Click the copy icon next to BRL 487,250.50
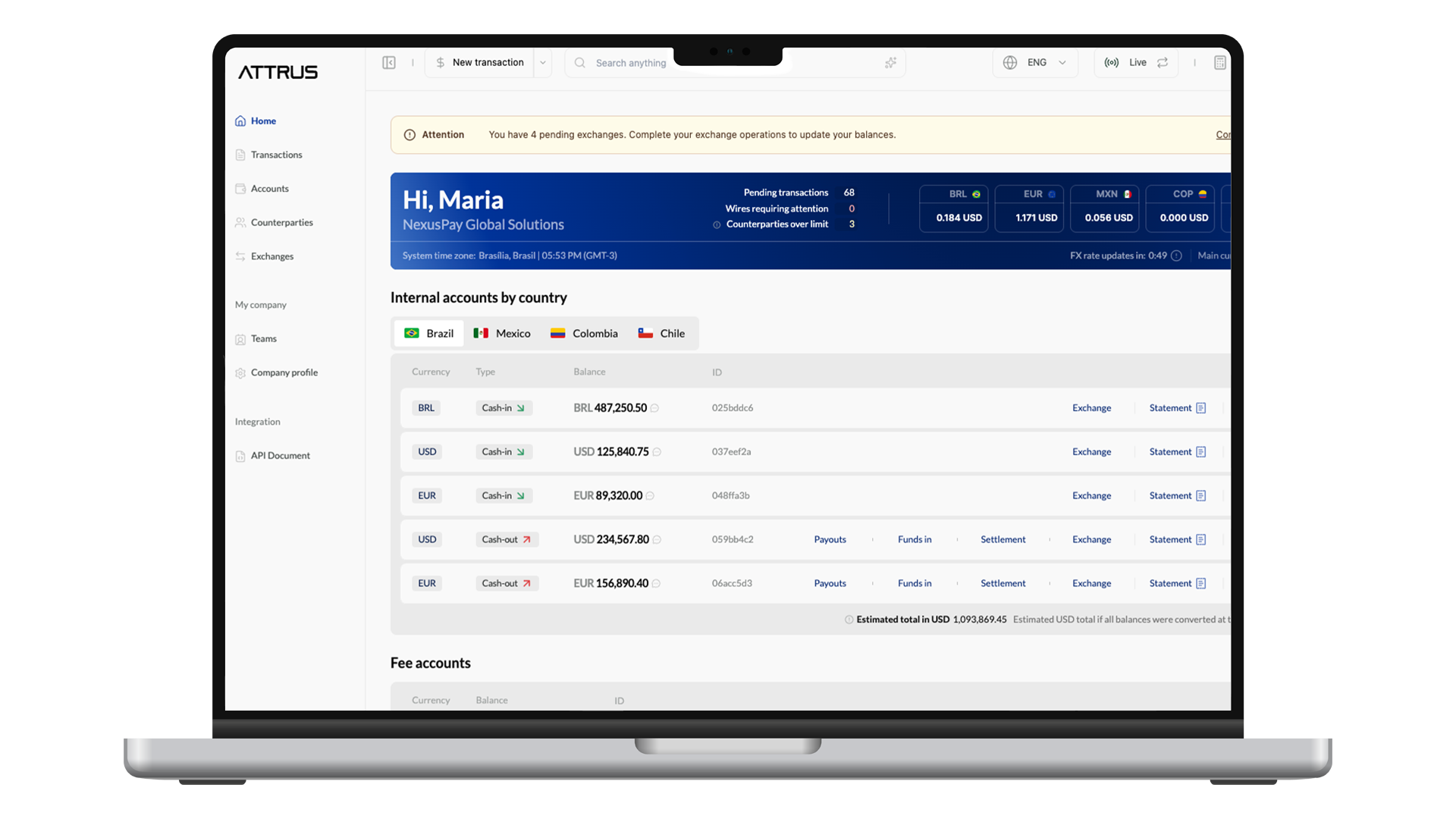1456x819 pixels. tap(654, 409)
